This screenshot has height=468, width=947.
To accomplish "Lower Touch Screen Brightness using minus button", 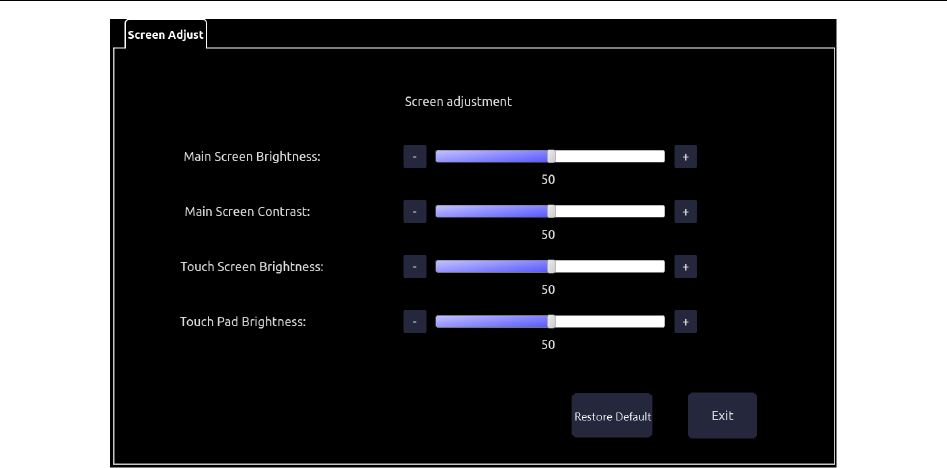I will click(414, 267).
